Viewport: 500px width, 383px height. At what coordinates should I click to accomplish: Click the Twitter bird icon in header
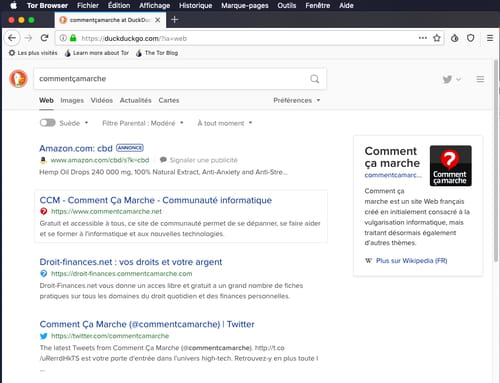pyautogui.click(x=447, y=79)
